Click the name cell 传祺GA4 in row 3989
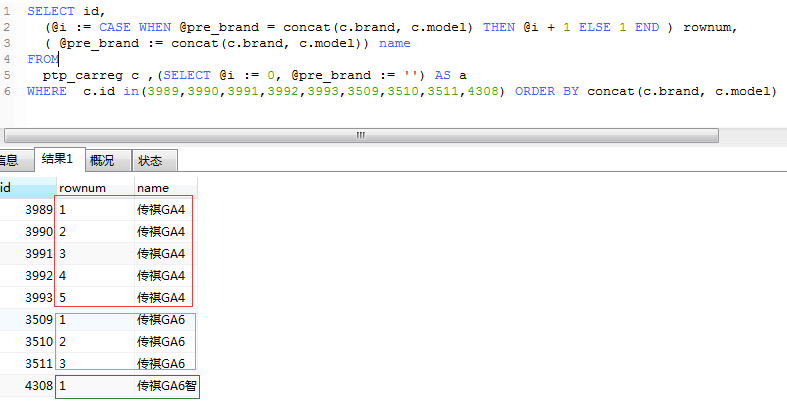Image resolution: width=787 pixels, height=403 pixels. (x=166, y=210)
